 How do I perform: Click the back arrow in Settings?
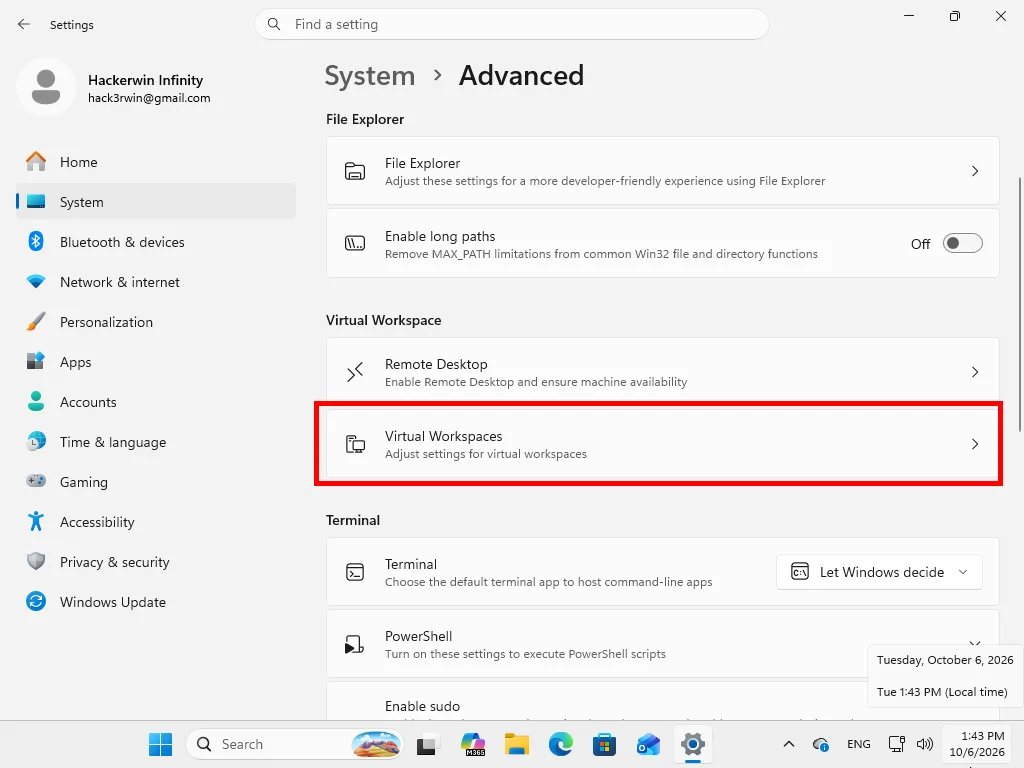[x=24, y=24]
